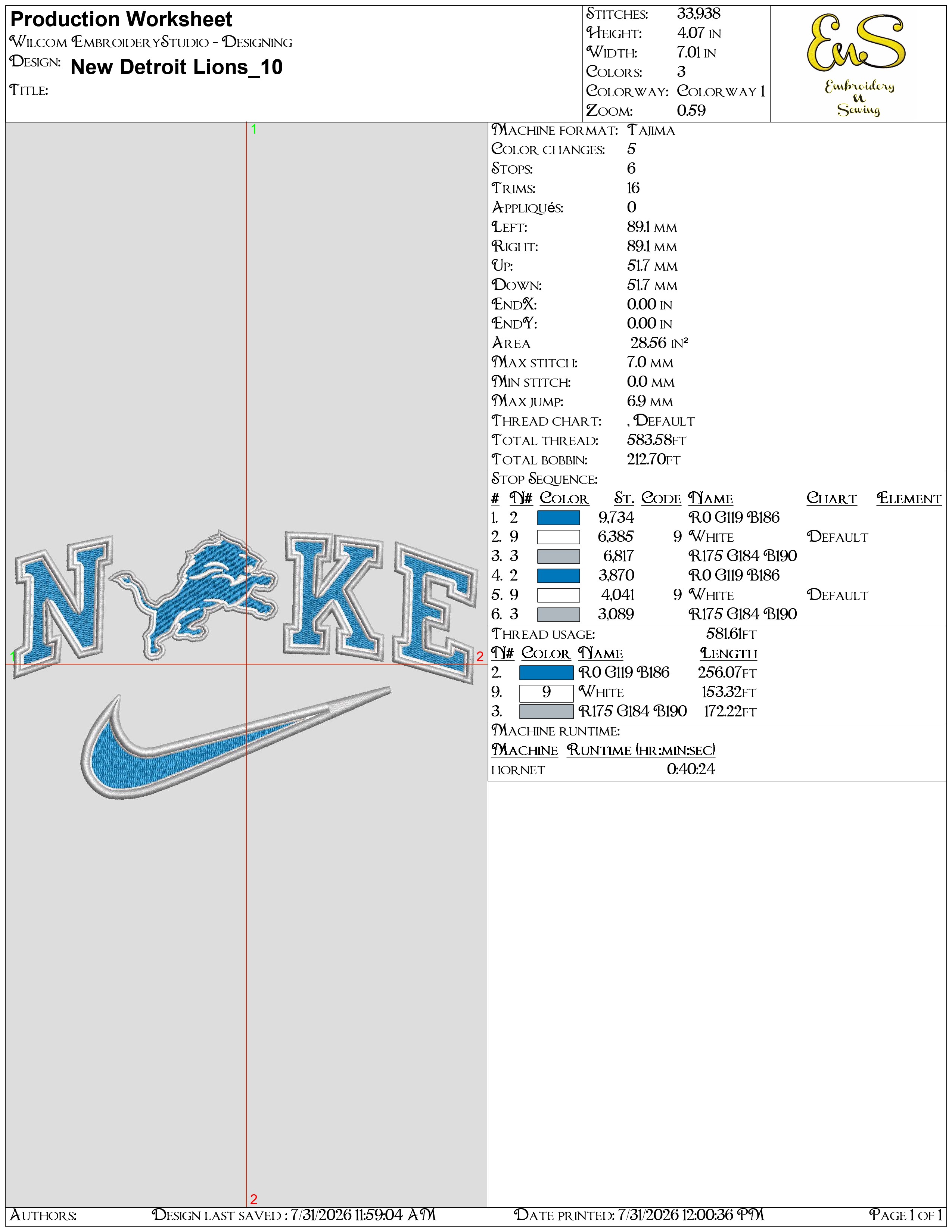The image size is (952, 1232).
Task: Select the white thread length "153.32FT"
Action: point(729,692)
